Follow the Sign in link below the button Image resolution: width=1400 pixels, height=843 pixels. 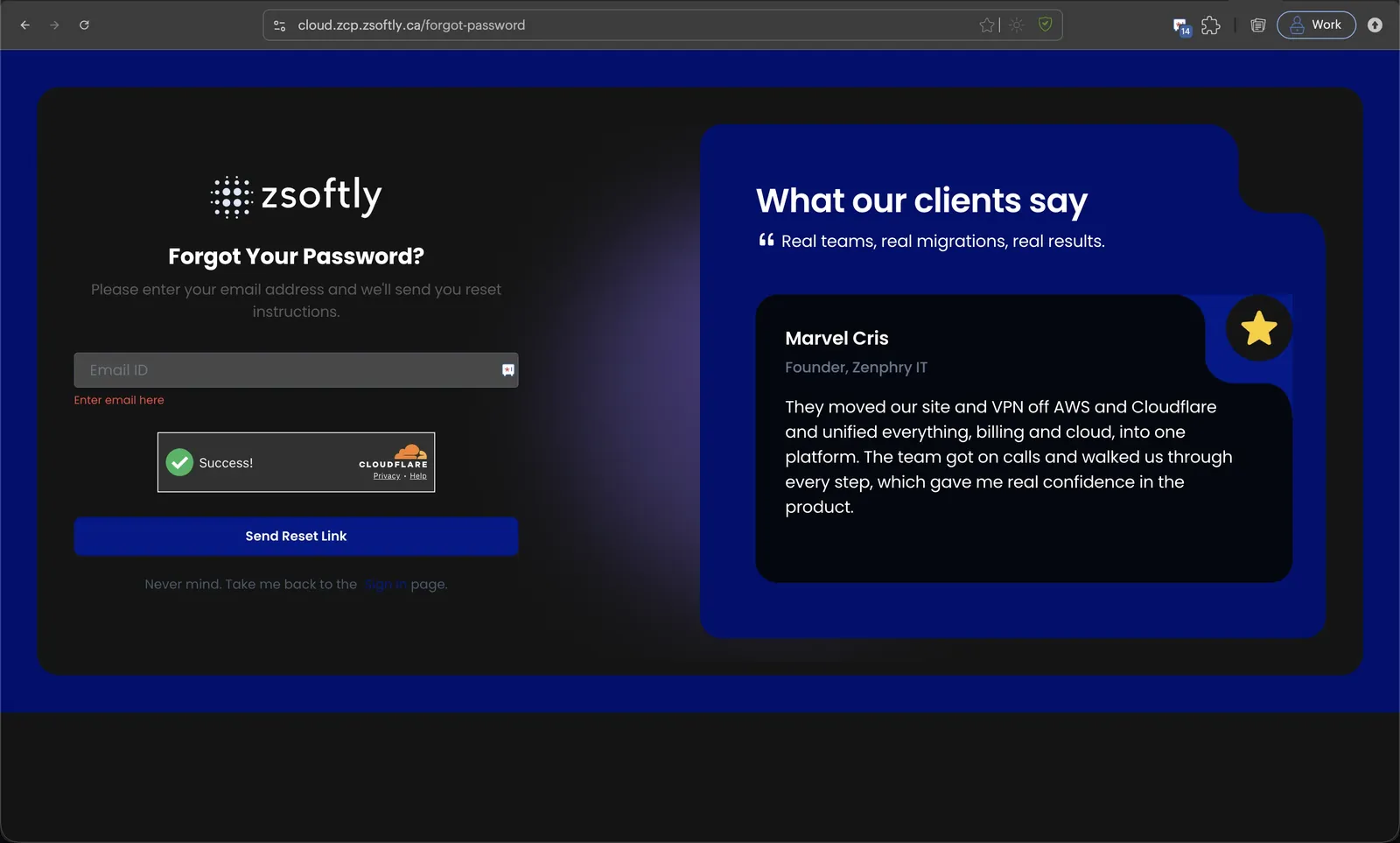(386, 584)
